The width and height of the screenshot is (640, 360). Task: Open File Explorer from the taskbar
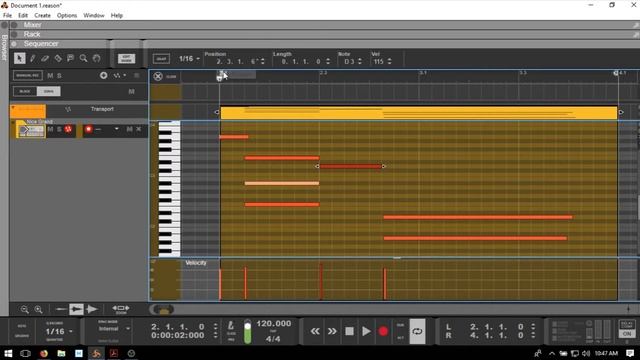(x=61, y=353)
